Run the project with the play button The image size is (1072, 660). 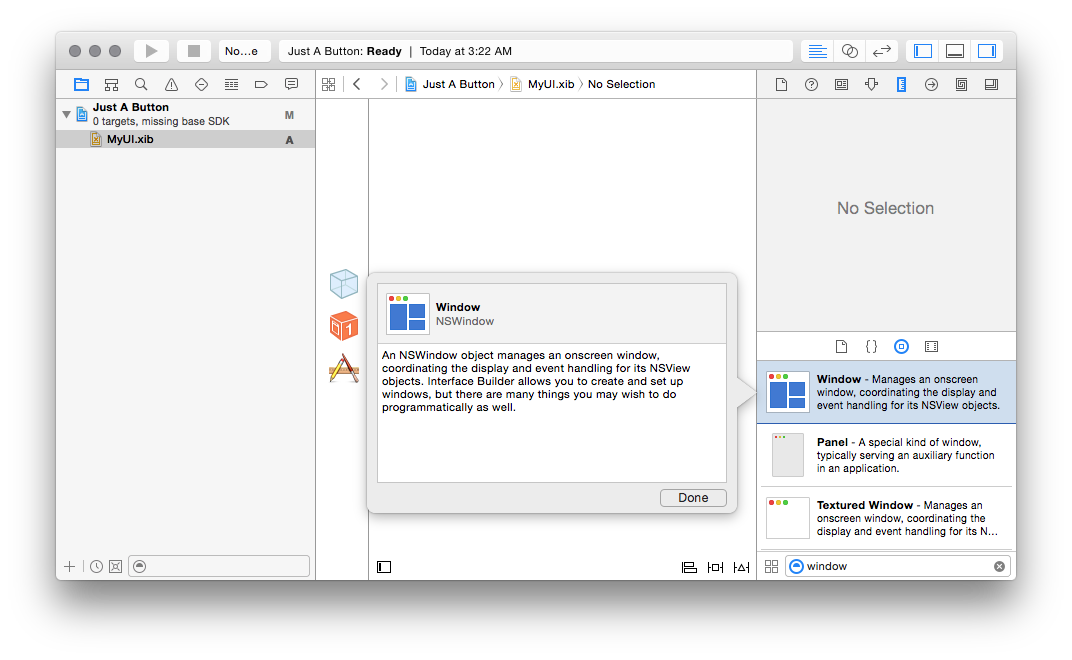pyautogui.click(x=151, y=51)
